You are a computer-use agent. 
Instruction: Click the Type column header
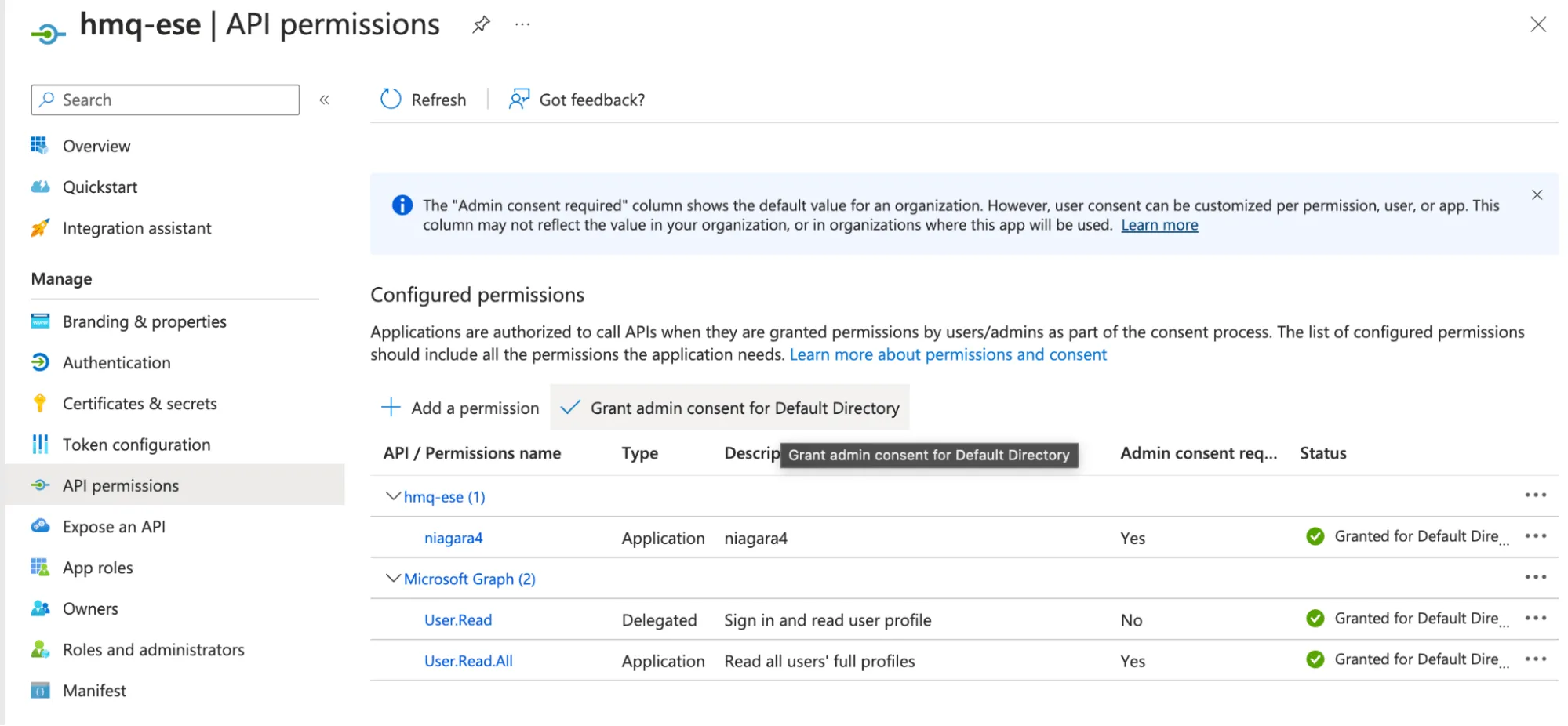pos(640,453)
